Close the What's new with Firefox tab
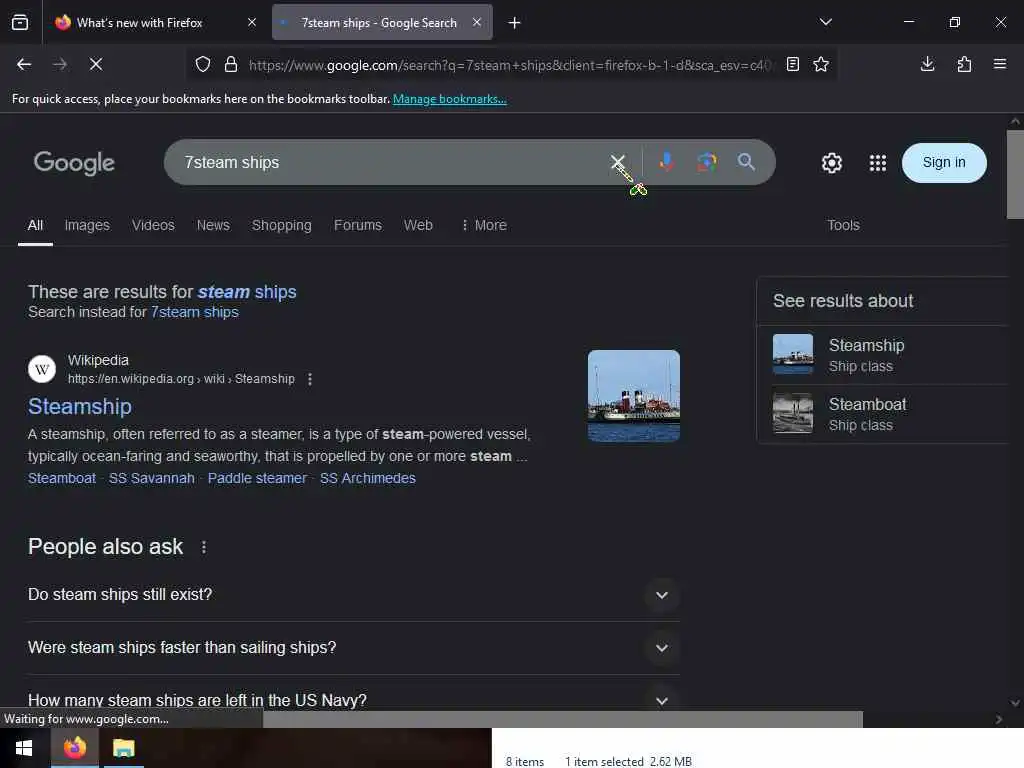1024x768 pixels. [252, 22]
